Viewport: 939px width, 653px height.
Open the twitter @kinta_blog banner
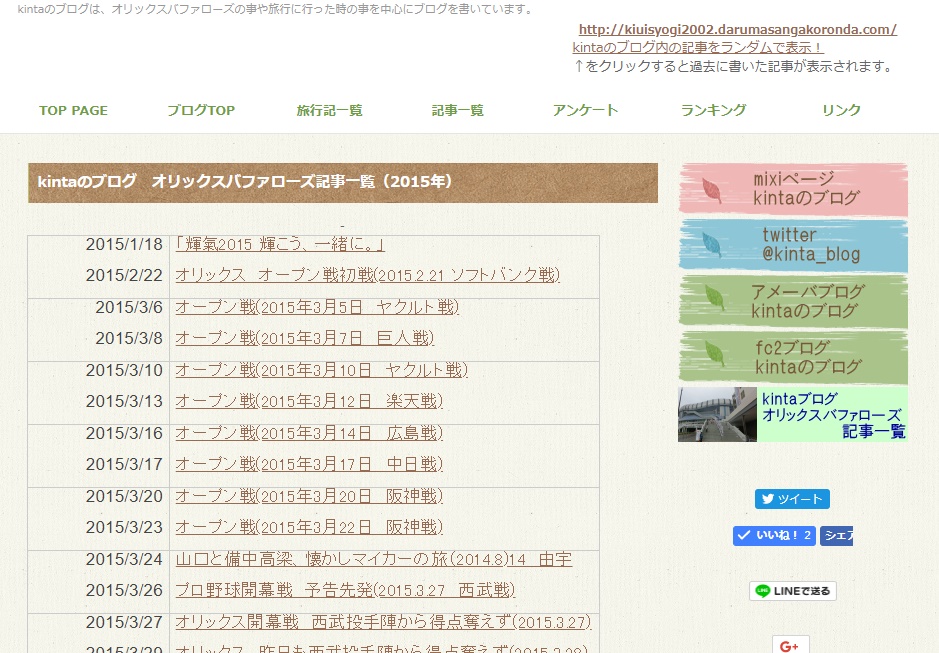793,245
